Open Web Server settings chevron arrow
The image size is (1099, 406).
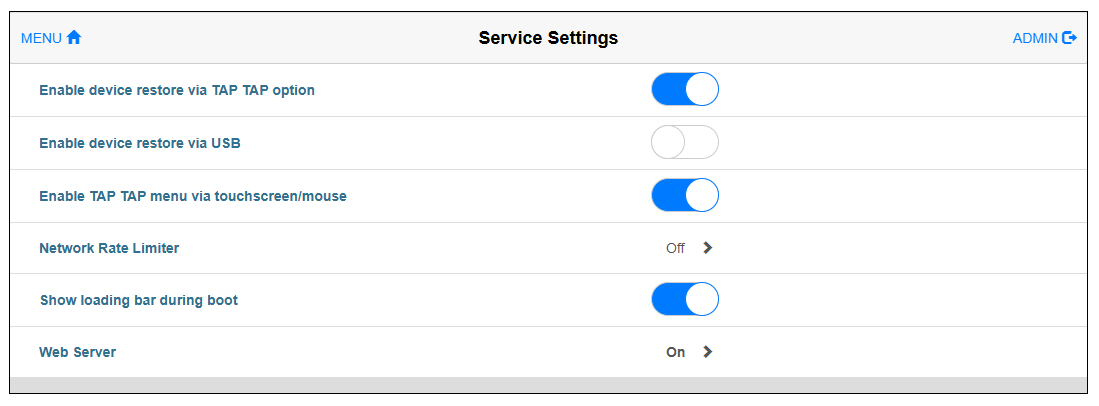pos(708,352)
